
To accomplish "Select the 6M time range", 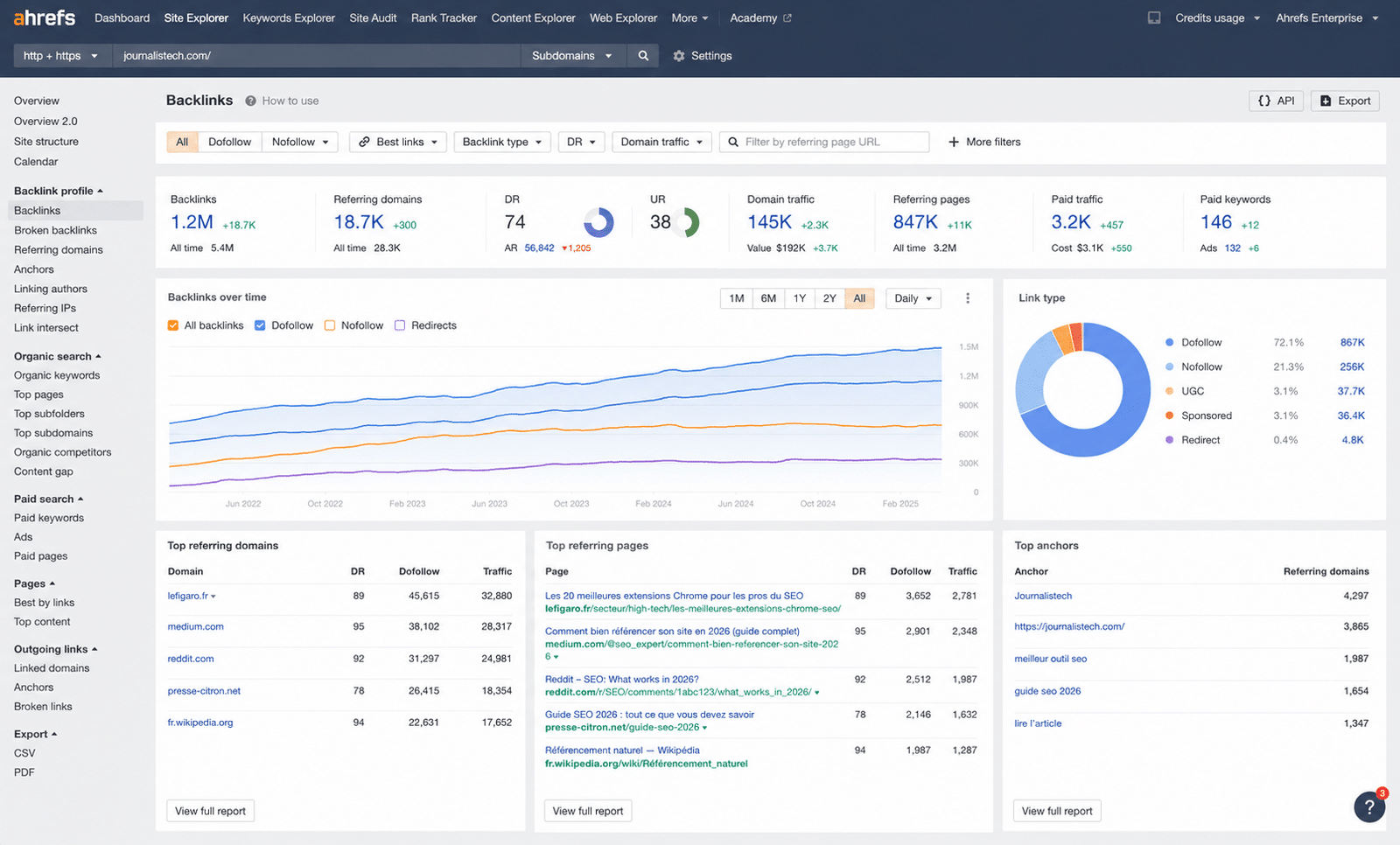I will pyautogui.click(x=768, y=298).
